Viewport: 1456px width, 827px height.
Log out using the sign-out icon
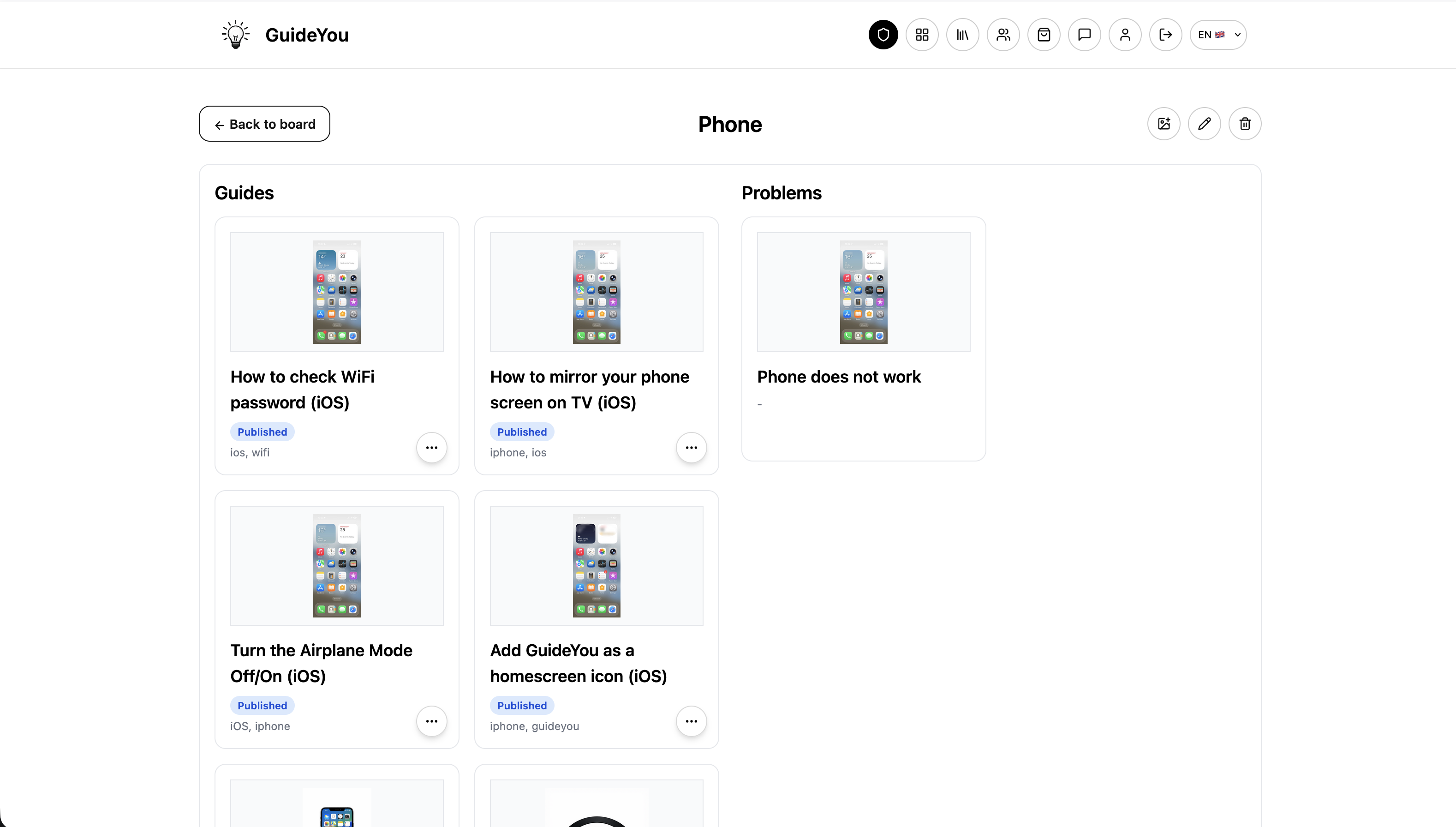point(1165,35)
